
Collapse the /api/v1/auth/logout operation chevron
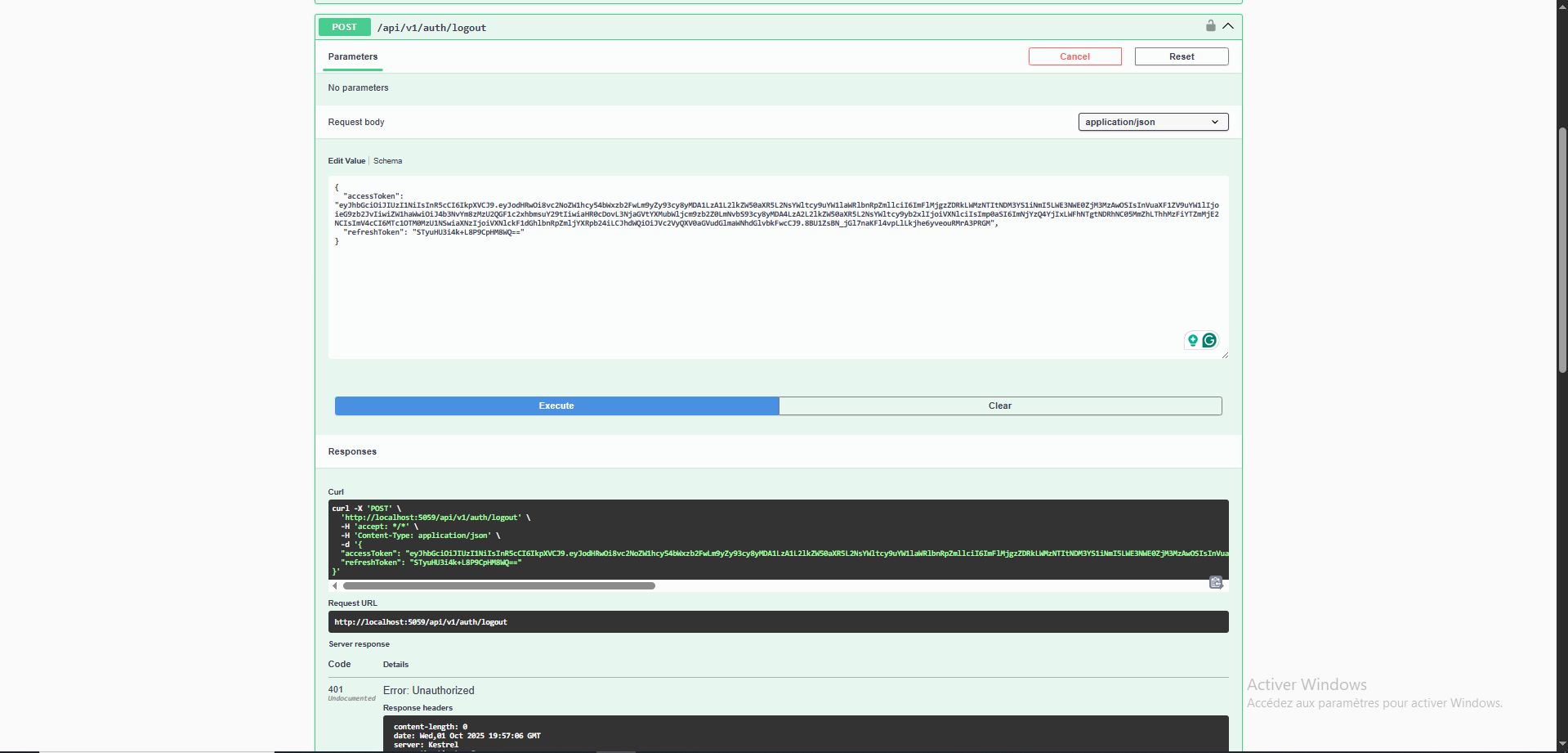tap(1227, 26)
